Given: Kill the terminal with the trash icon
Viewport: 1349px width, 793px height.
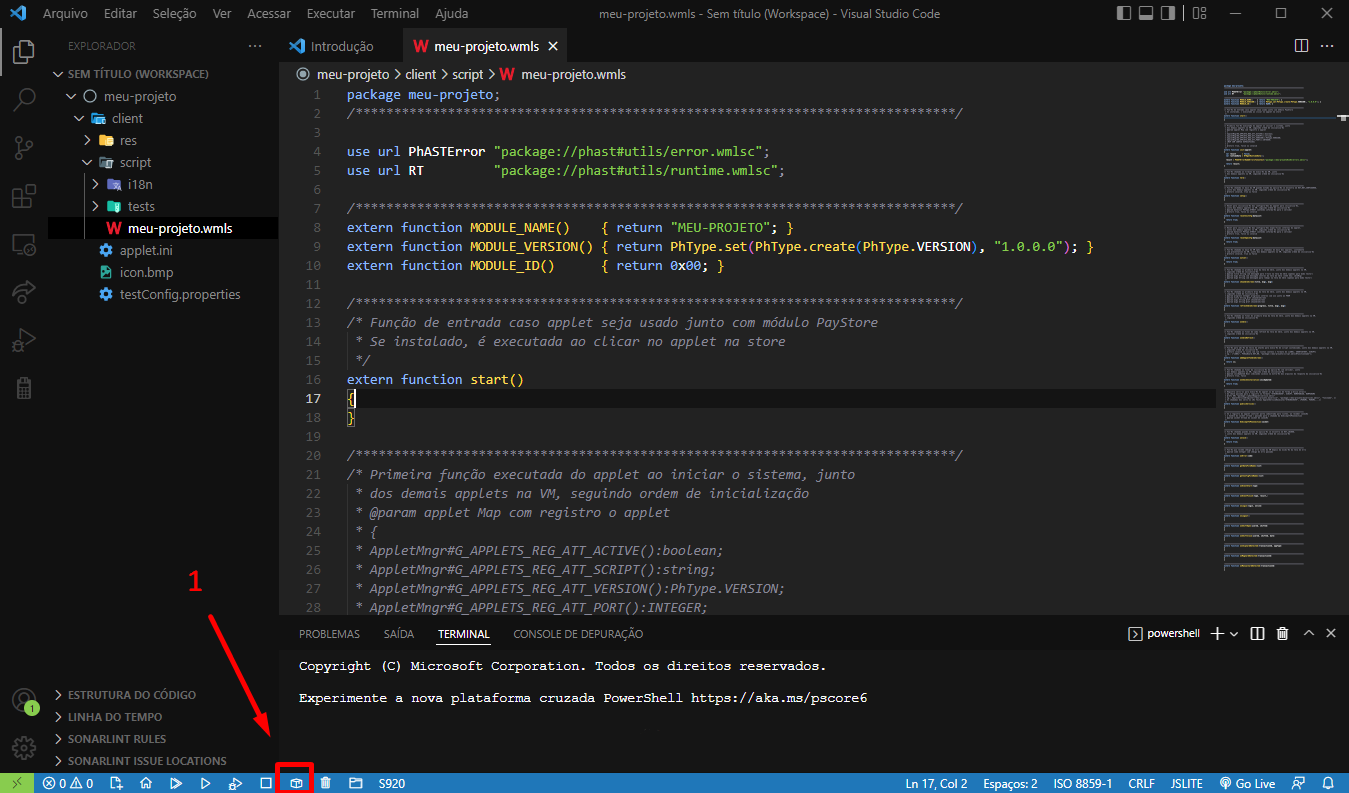Looking at the screenshot, I should (1282, 633).
